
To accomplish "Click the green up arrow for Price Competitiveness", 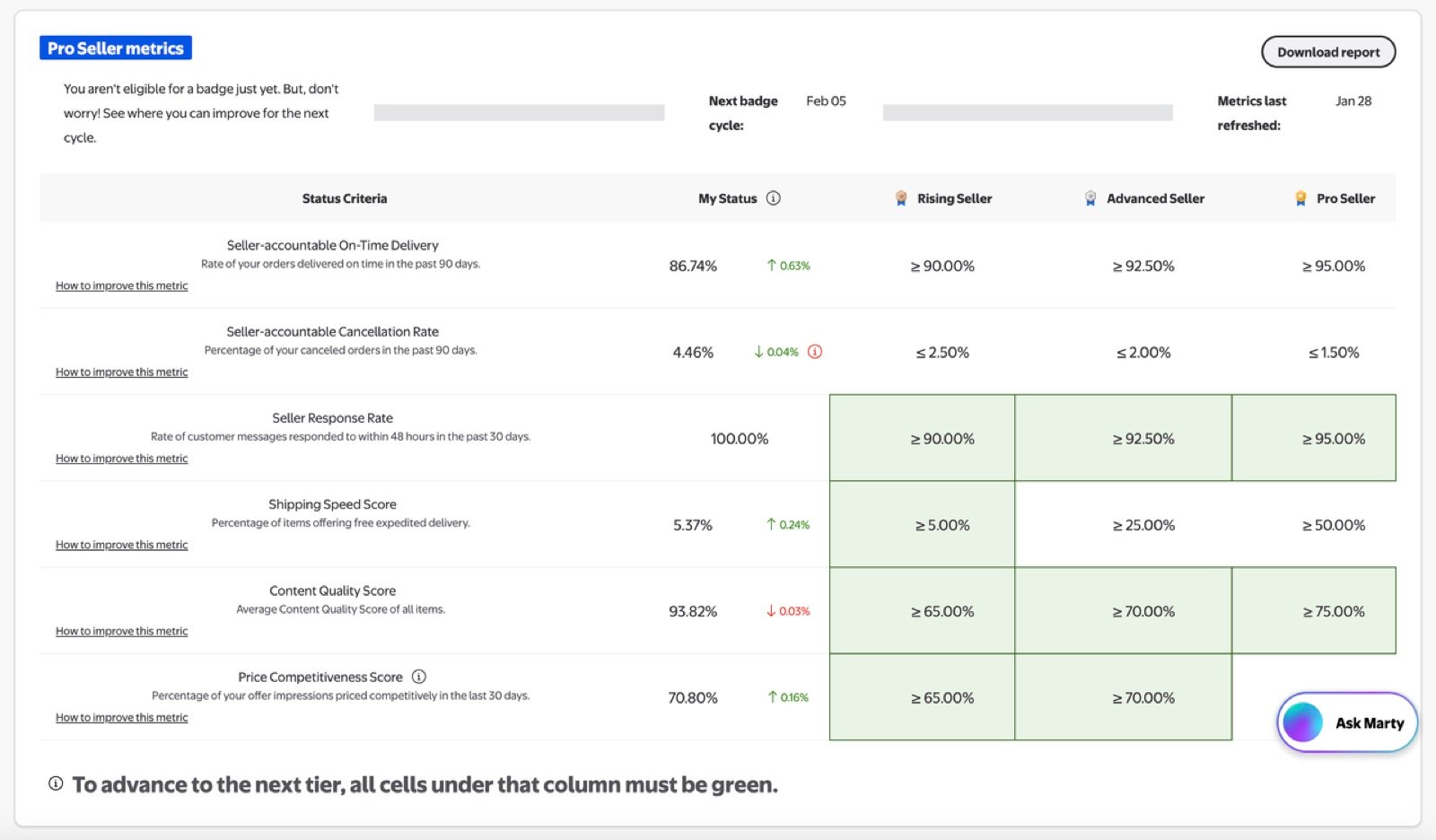I will [772, 697].
